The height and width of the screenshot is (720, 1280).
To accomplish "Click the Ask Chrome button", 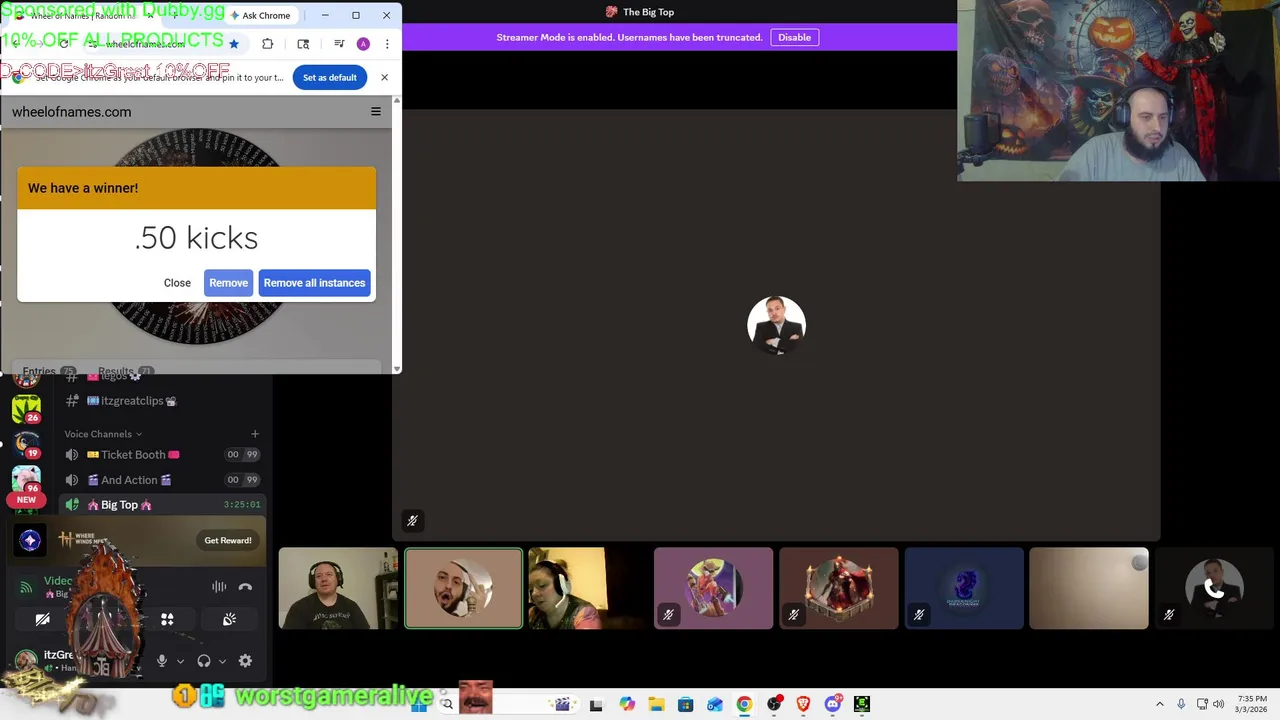I will tap(260, 15).
